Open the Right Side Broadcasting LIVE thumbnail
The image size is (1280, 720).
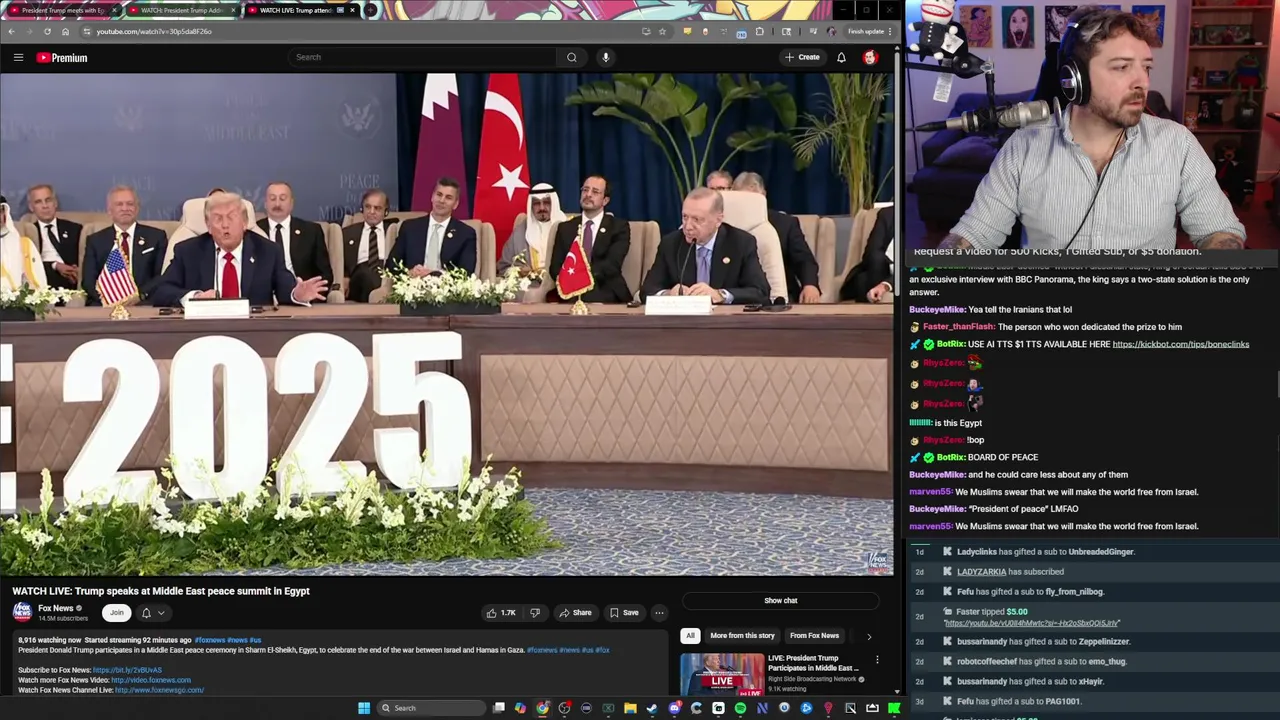(x=722, y=673)
